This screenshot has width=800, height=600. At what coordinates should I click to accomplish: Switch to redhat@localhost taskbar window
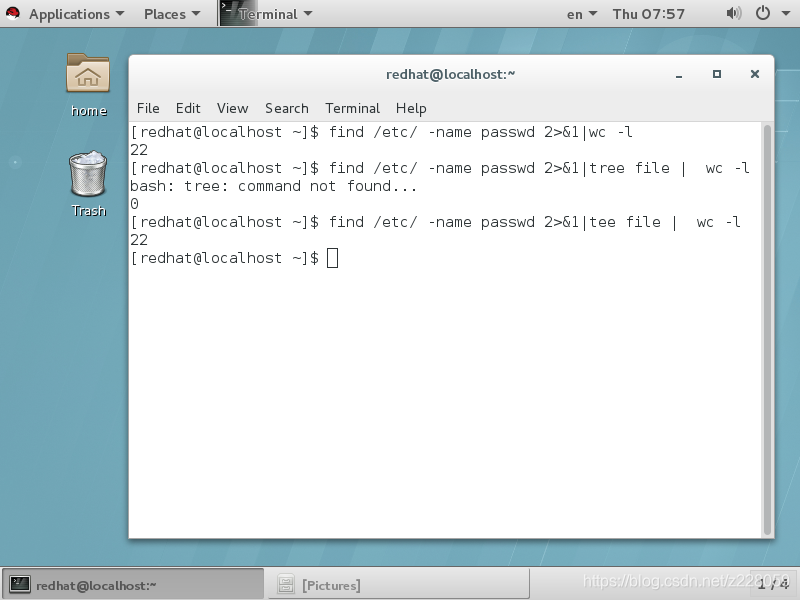(133, 584)
